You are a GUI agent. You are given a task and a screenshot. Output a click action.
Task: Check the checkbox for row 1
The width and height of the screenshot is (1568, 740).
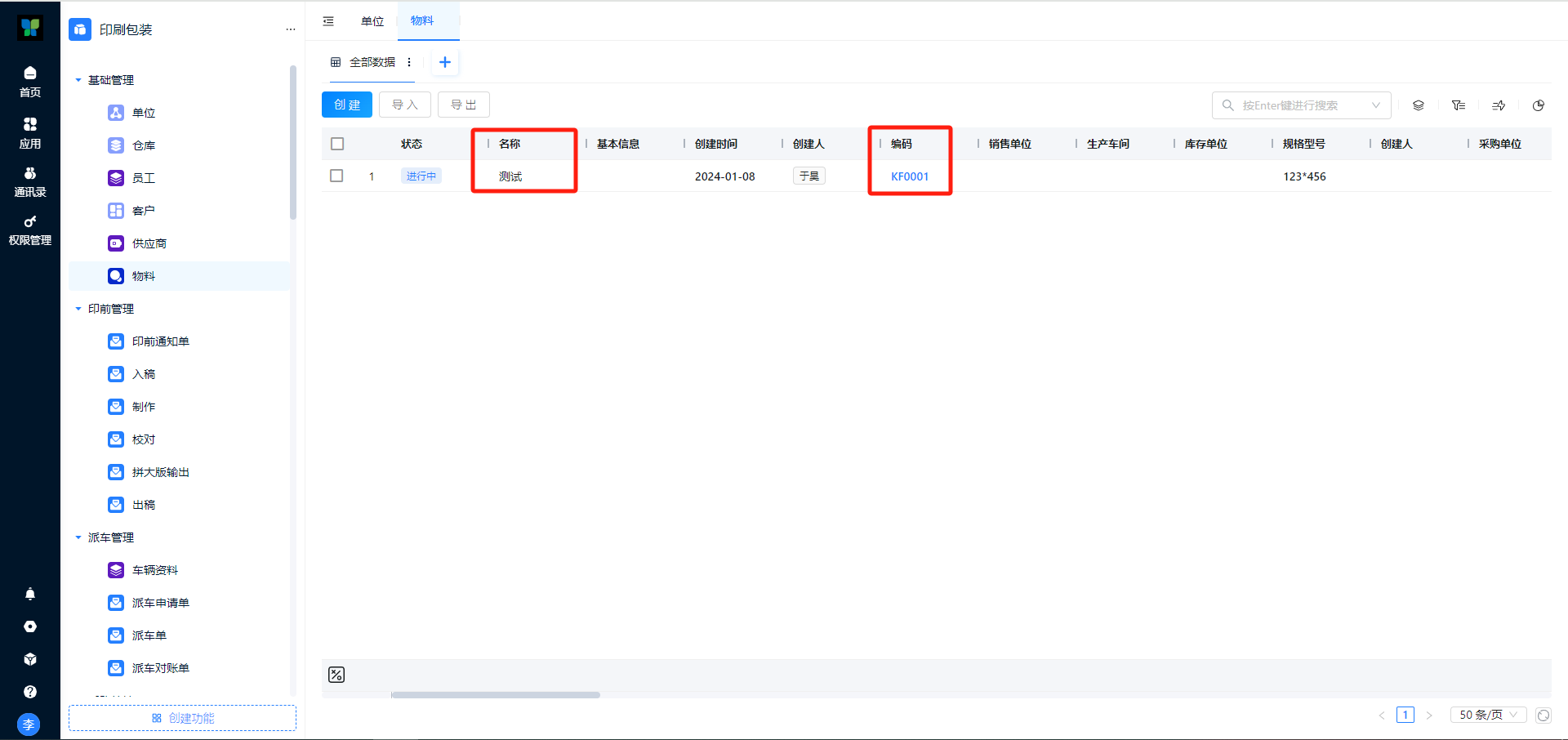tap(336, 176)
